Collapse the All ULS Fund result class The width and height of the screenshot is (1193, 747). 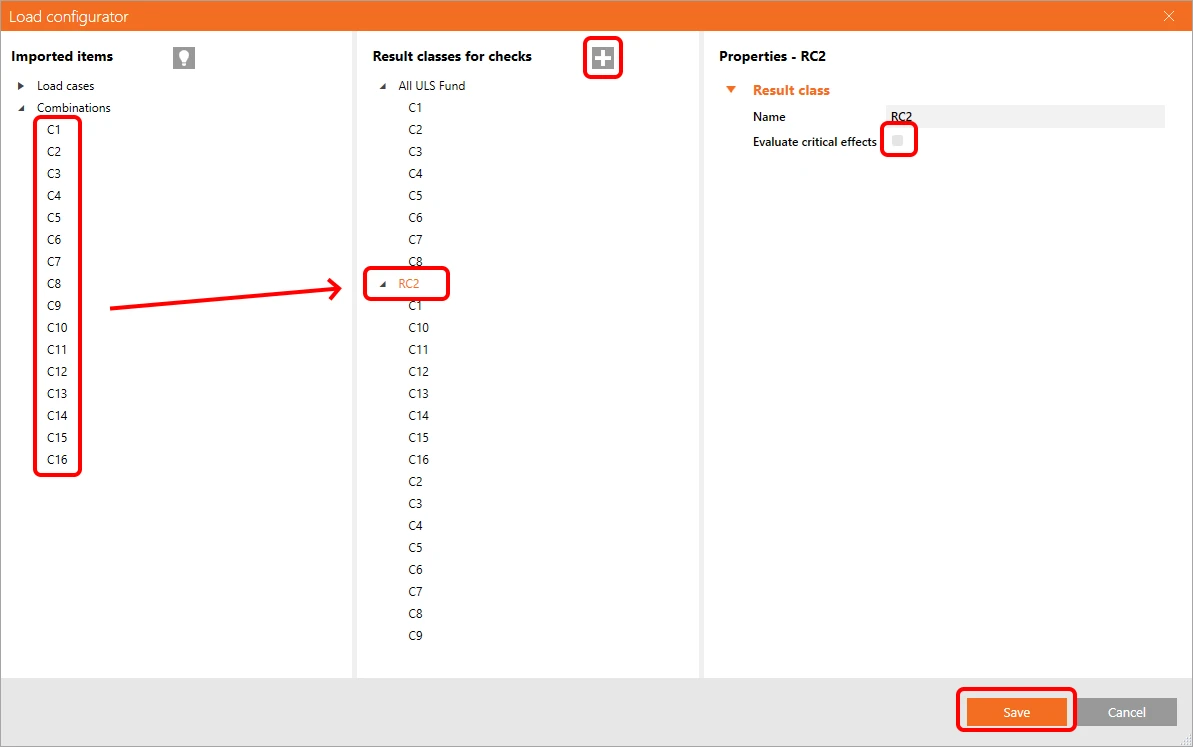click(383, 87)
